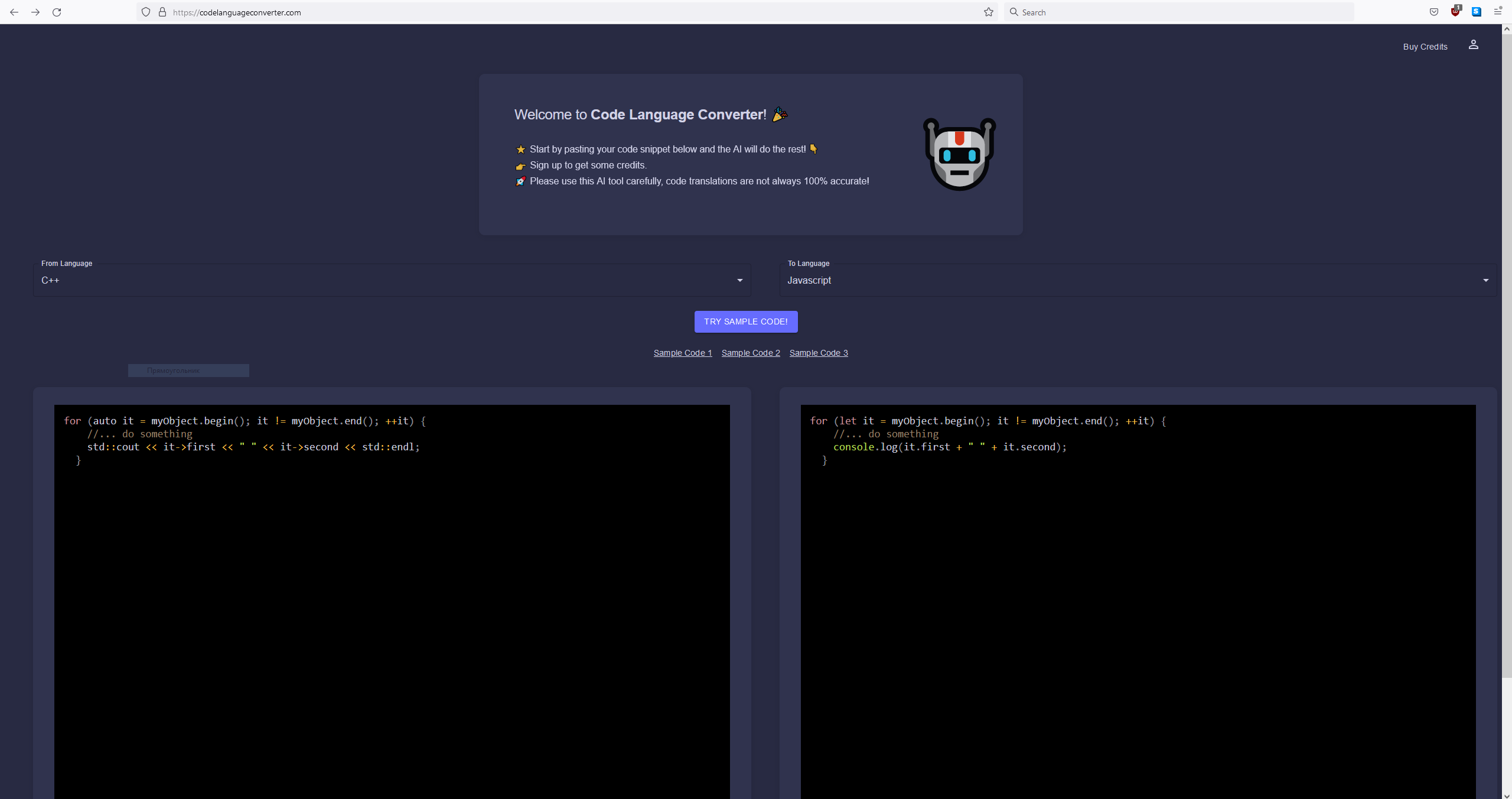Click the robot mascot icon

958,155
